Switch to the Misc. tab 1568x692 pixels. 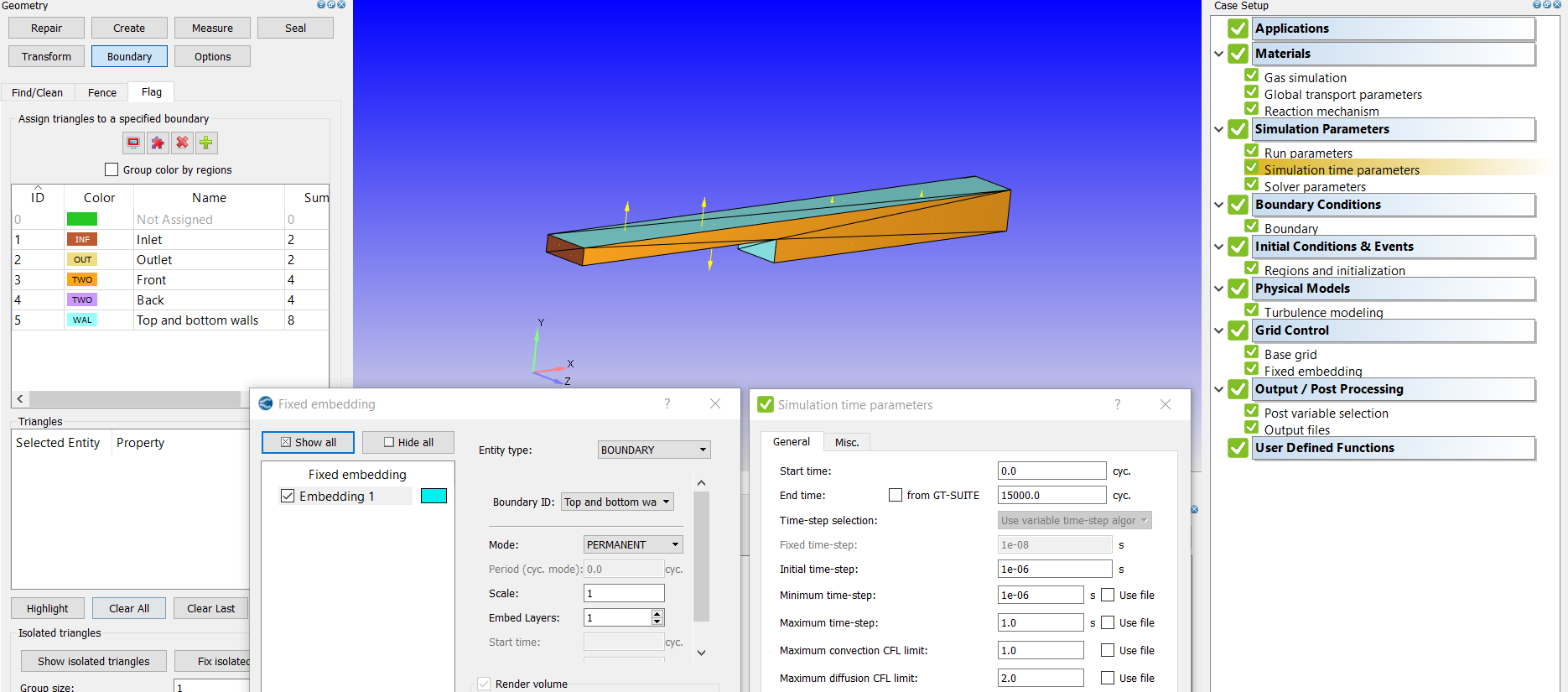[x=846, y=442]
